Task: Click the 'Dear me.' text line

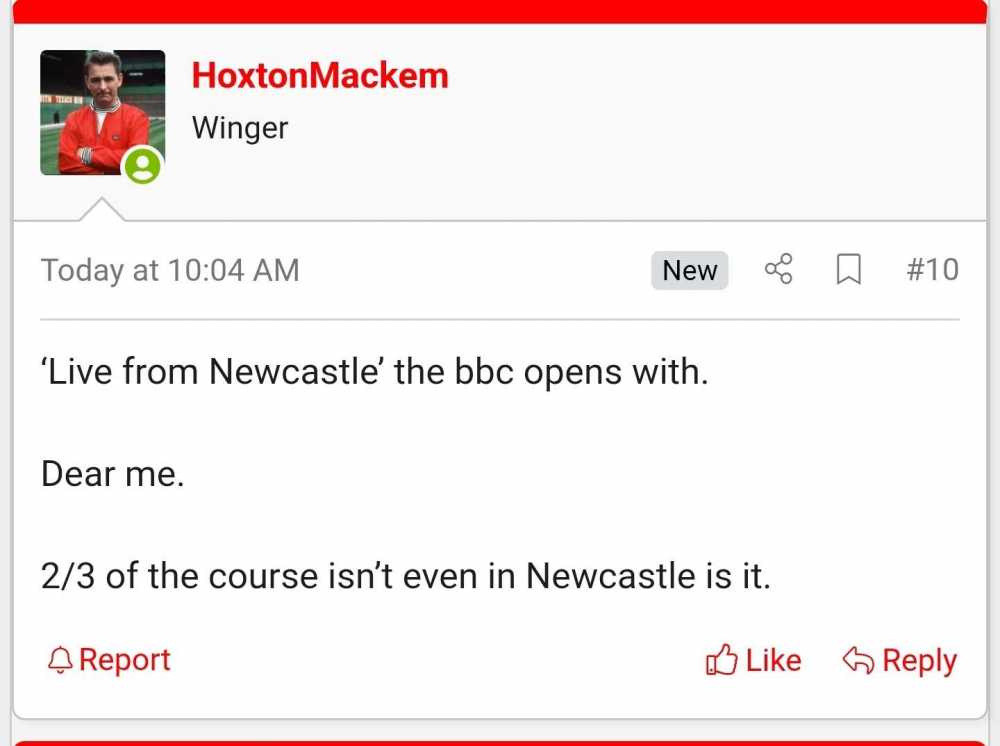Action: (113, 474)
